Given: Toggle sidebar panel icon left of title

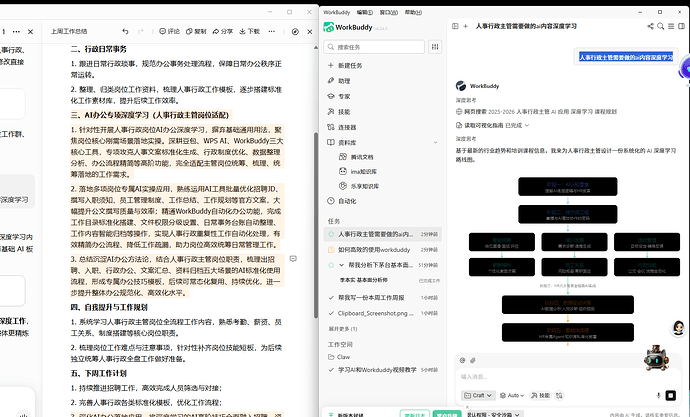Looking at the screenshot, I should [455, 26].
